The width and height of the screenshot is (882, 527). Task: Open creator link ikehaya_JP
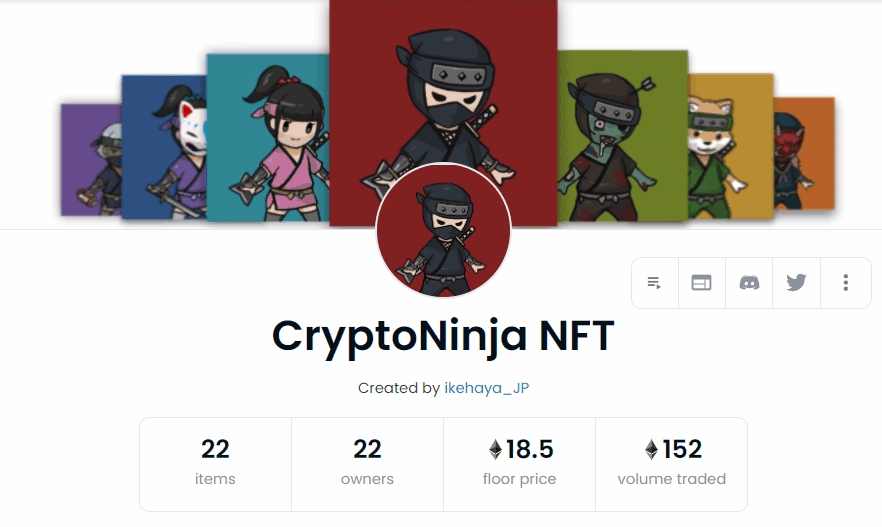click(x=487, y=388)
